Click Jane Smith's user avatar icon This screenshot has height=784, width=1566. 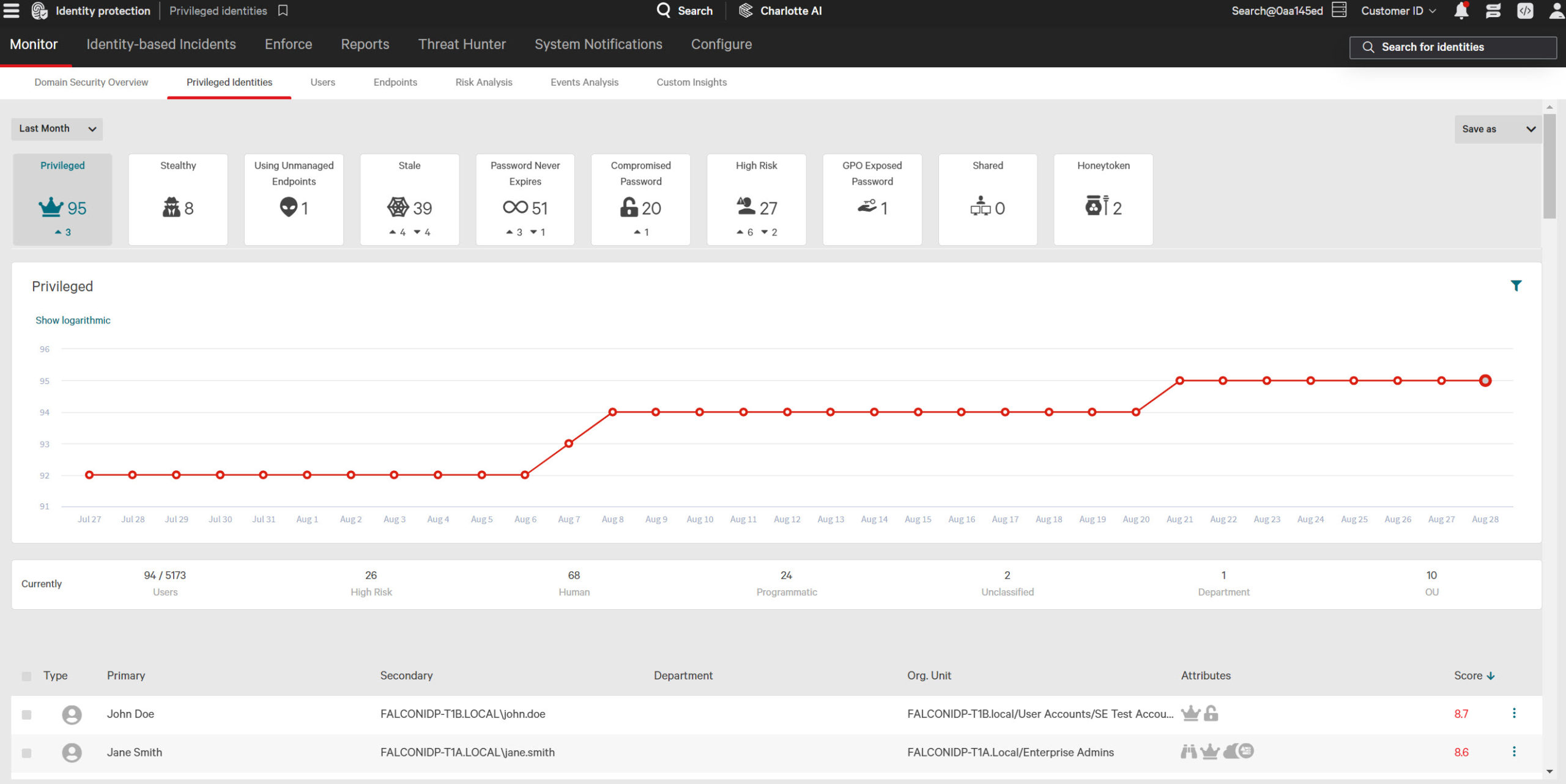click(x=72, y=753)
